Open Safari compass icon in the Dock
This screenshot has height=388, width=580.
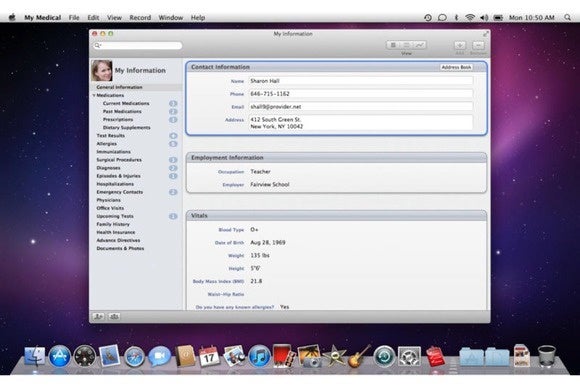(134, 357)
